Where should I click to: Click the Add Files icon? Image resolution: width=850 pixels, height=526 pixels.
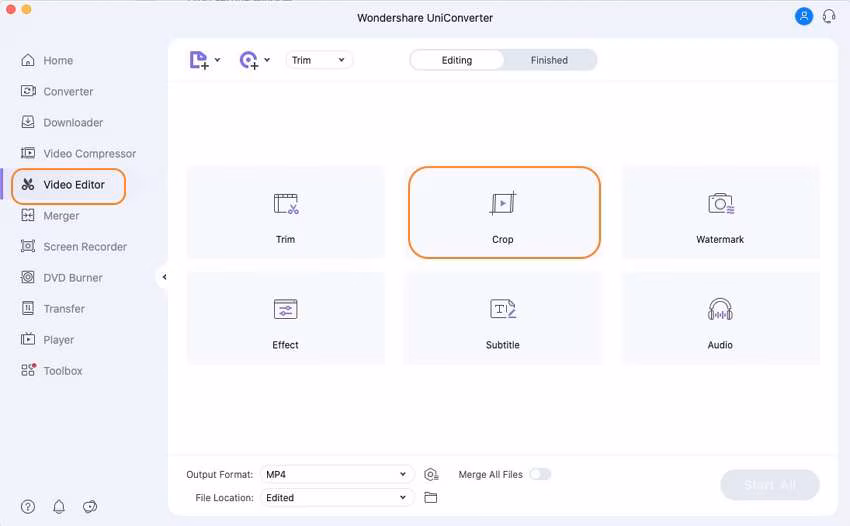pos(199,60)
